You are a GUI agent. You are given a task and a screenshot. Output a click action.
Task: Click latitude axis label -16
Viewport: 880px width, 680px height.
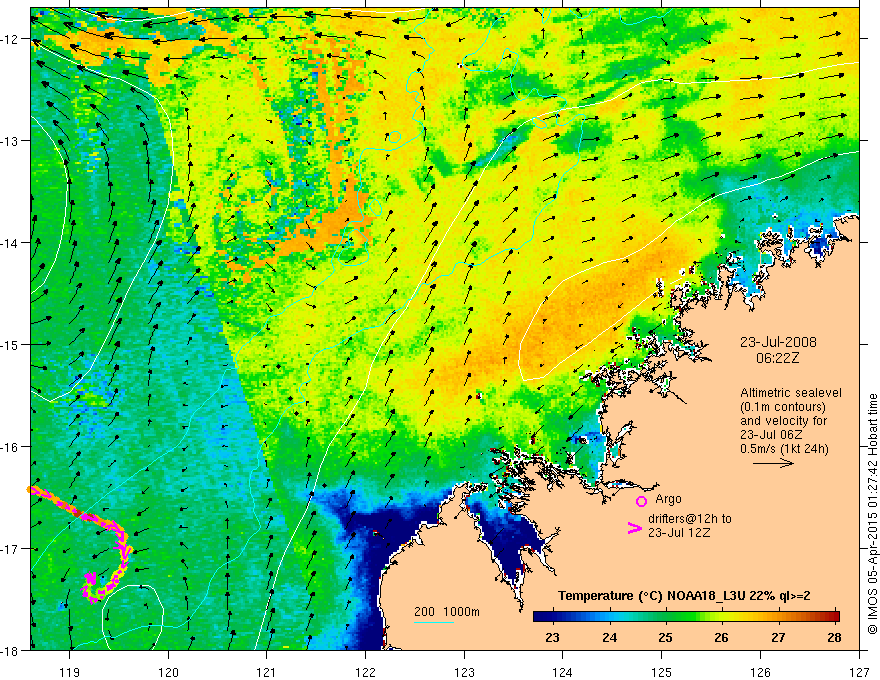click(x=10, y=447)
